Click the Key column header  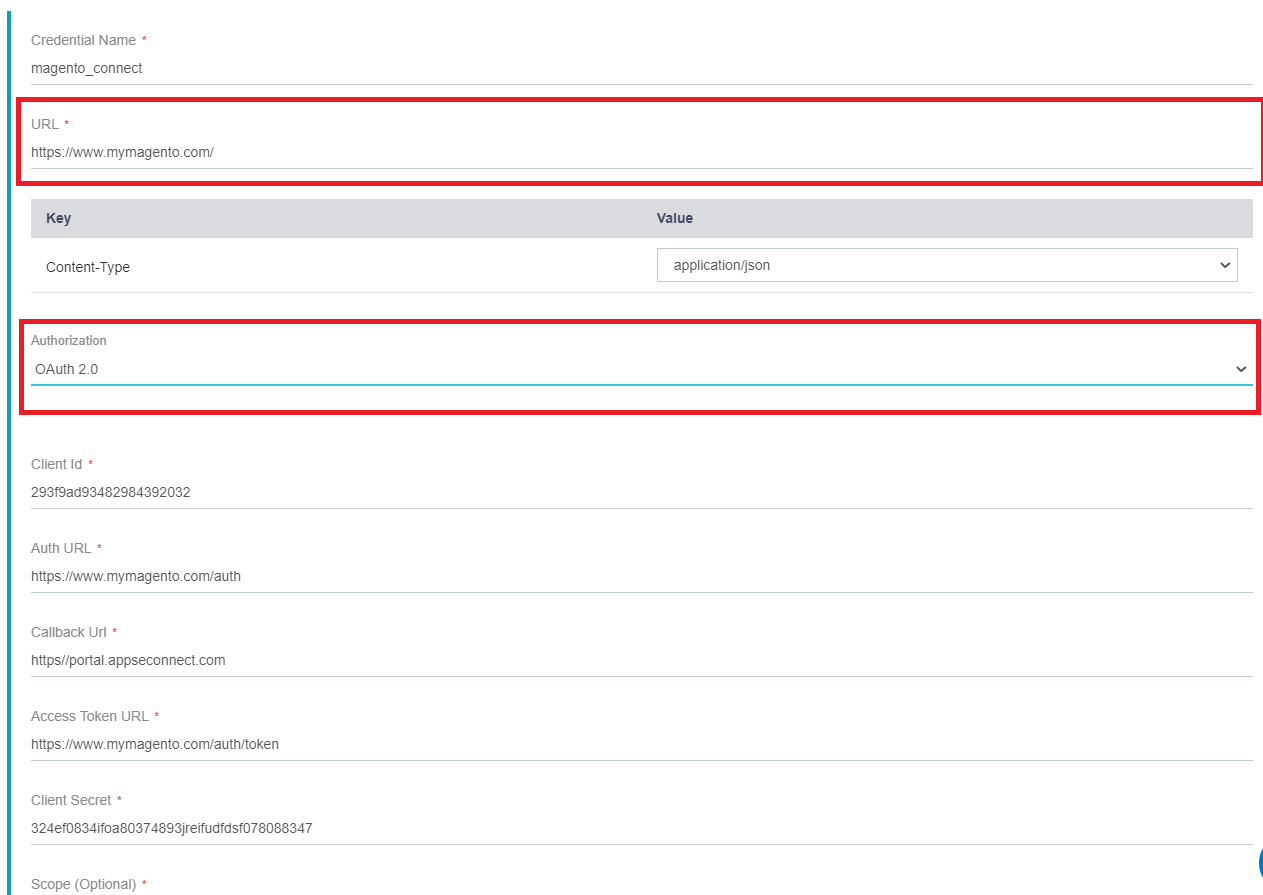[59, 218]
